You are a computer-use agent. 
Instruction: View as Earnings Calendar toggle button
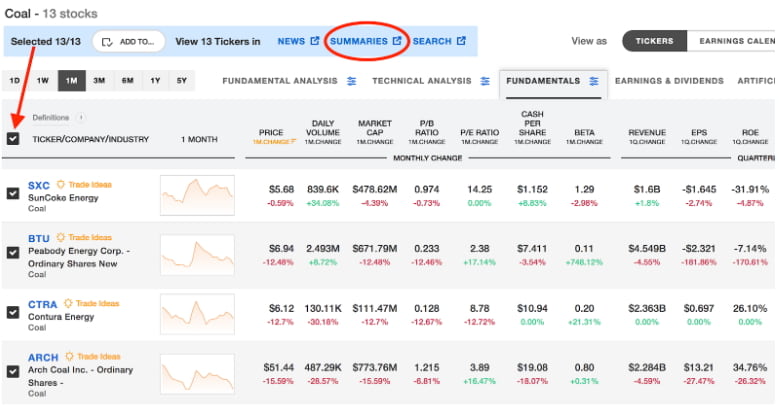731,41
